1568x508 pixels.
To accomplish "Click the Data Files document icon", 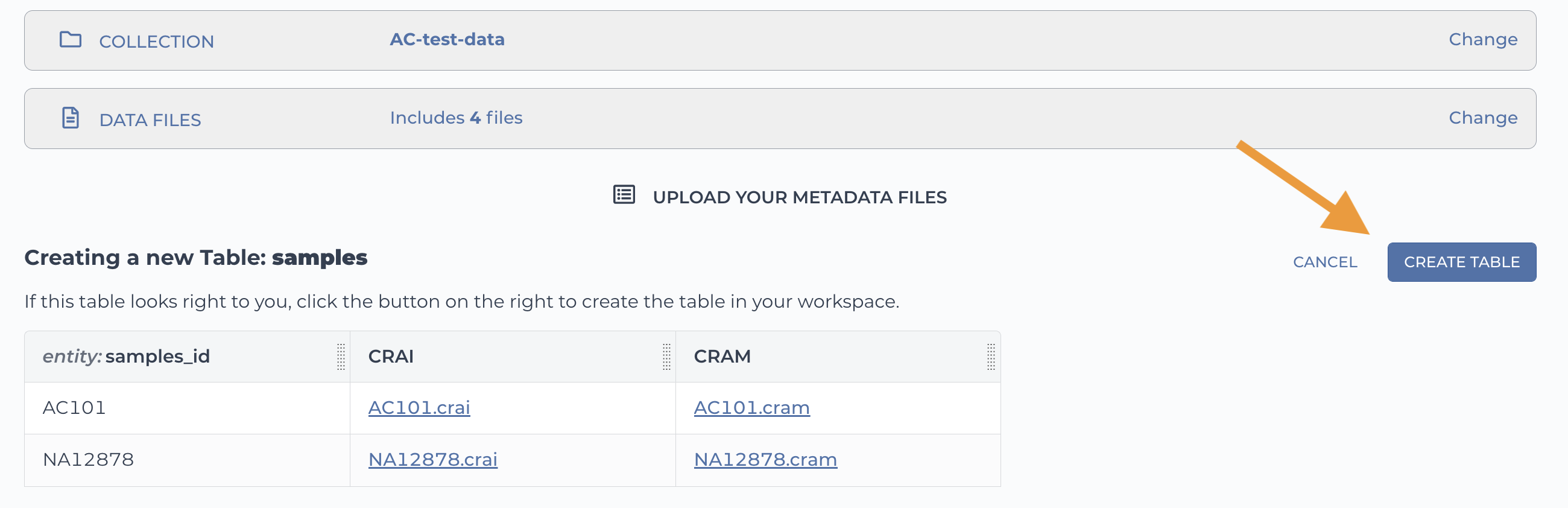I will click(x=71, y=118).
